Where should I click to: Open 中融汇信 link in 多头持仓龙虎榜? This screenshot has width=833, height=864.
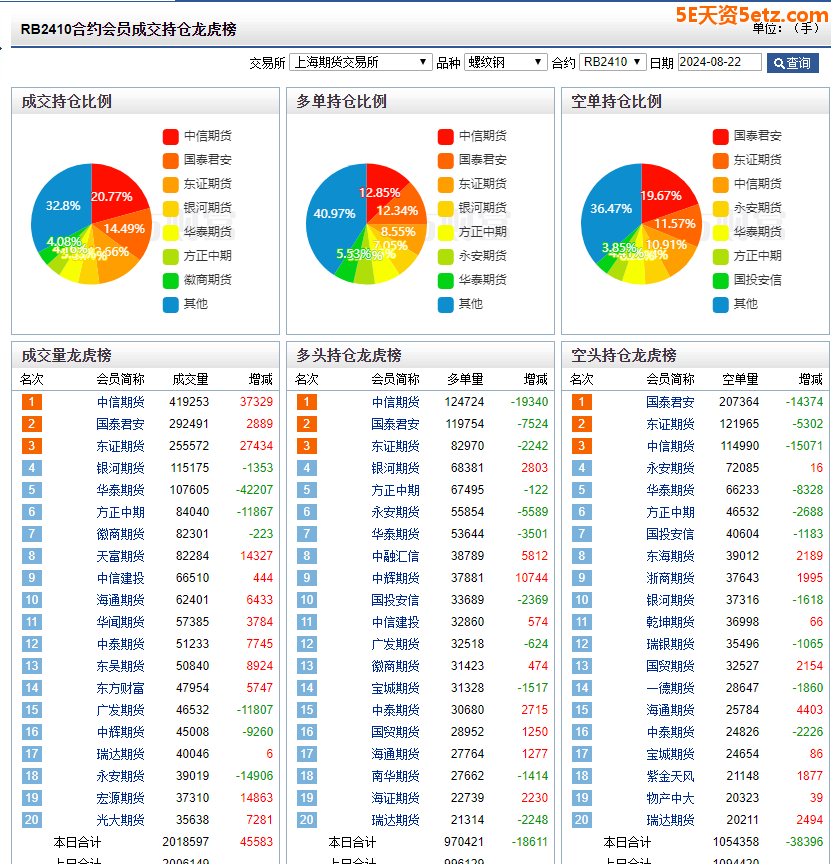point(395,556)
